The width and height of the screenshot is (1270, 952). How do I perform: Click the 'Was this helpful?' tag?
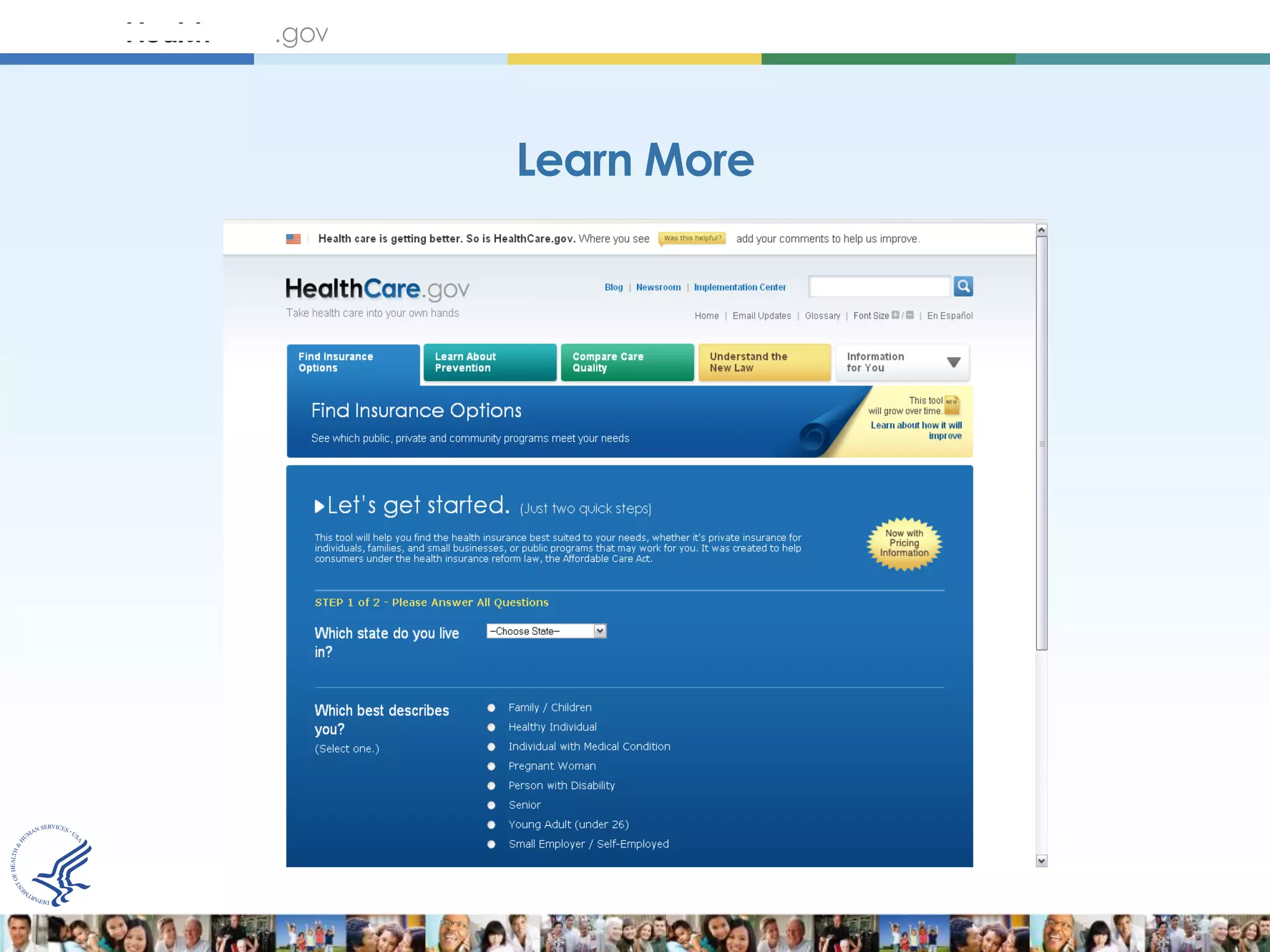(692, 239)
